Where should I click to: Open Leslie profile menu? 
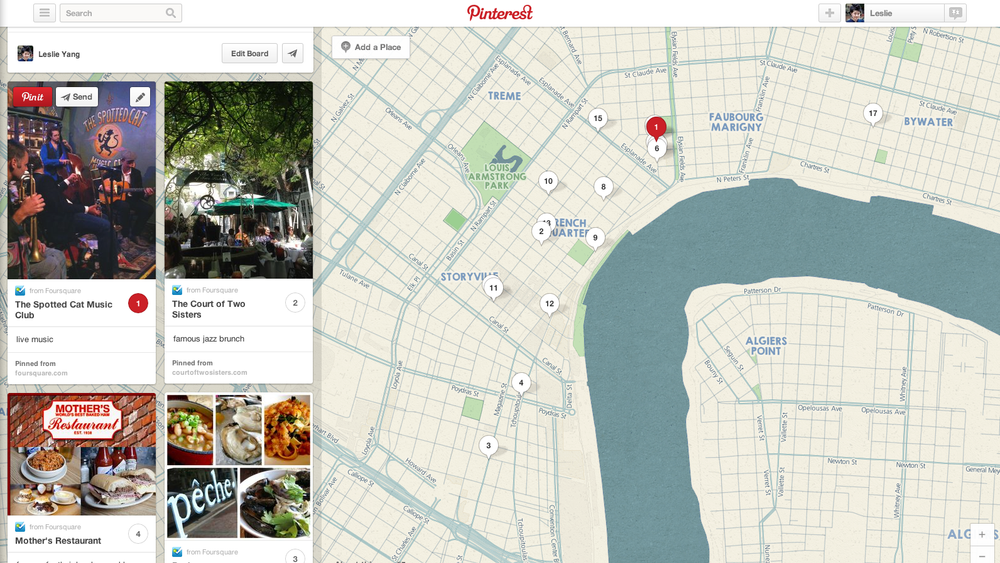(x=894, y=13)
